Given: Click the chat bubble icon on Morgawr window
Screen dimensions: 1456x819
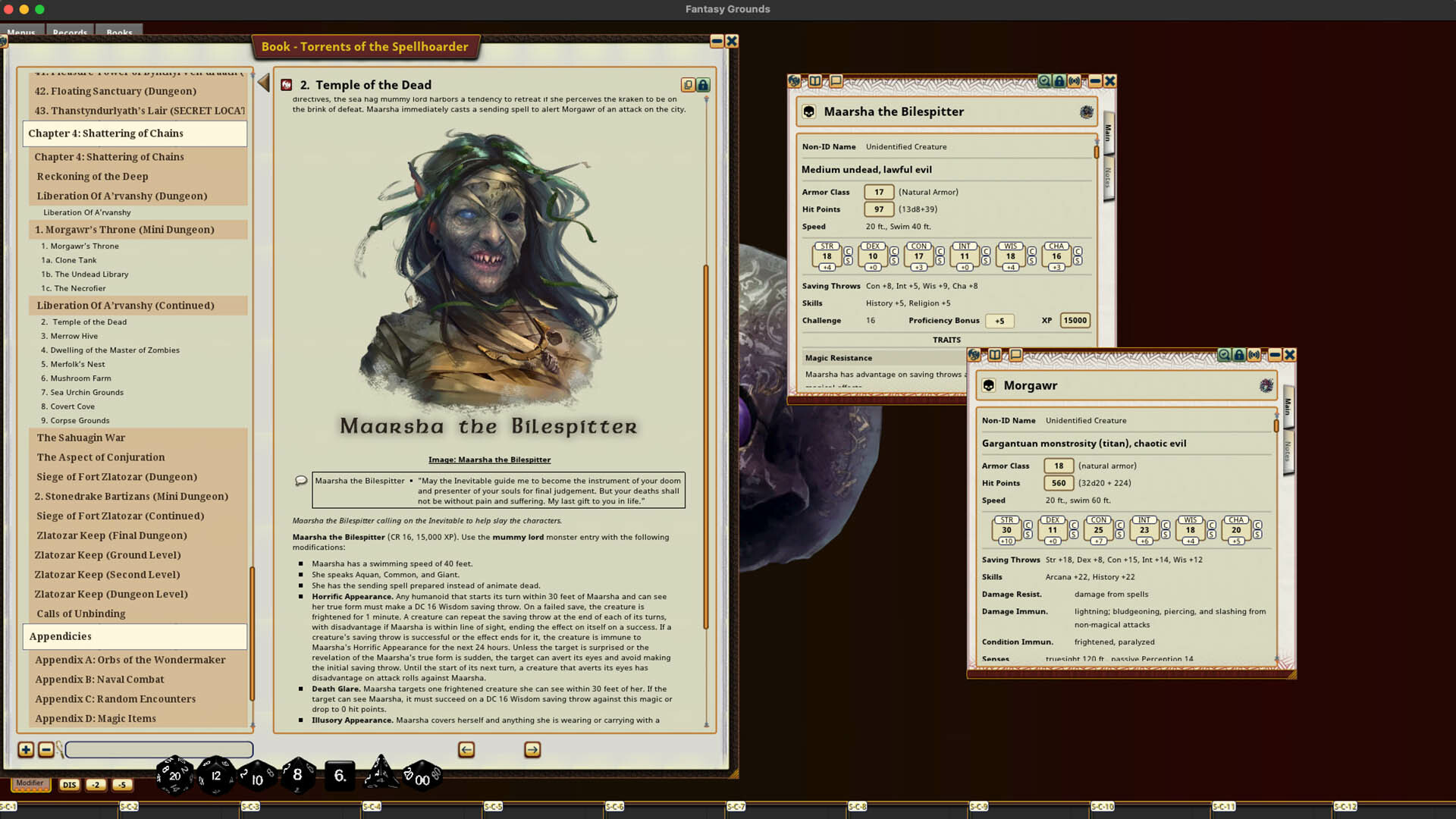Looking at the screenshot, I should [x=1016, y=356].
